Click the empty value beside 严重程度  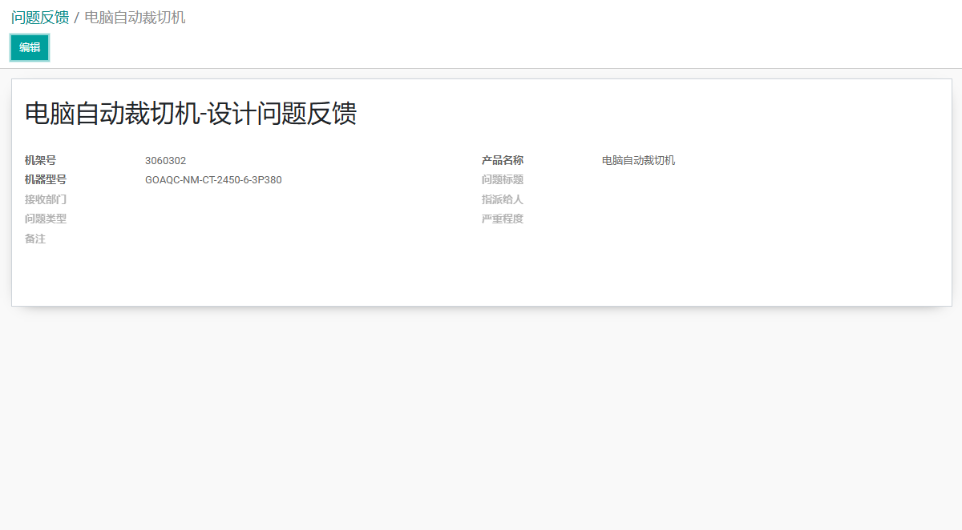pyautogui.click(x=700, y=219)
